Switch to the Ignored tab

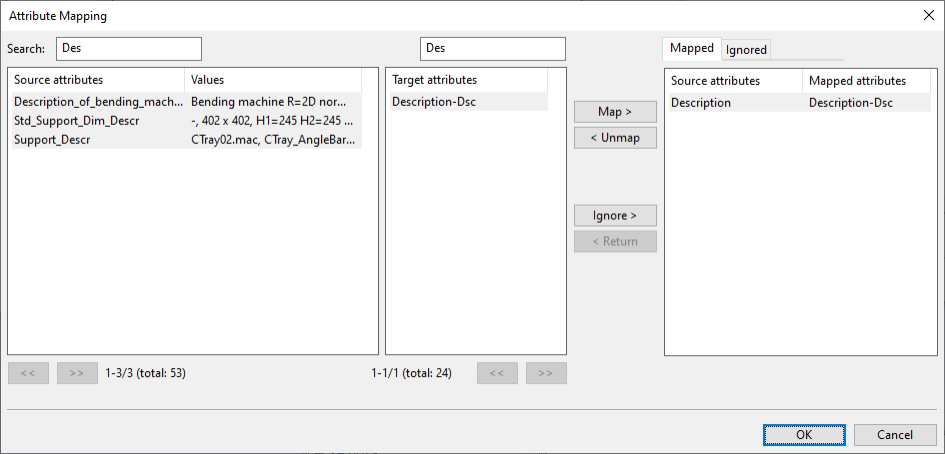[x=746, y=50]
